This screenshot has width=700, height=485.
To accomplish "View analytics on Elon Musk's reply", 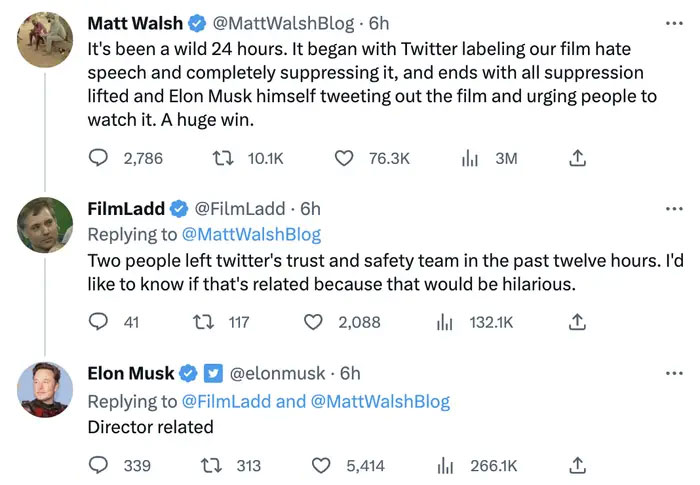I will click(446, 465).
